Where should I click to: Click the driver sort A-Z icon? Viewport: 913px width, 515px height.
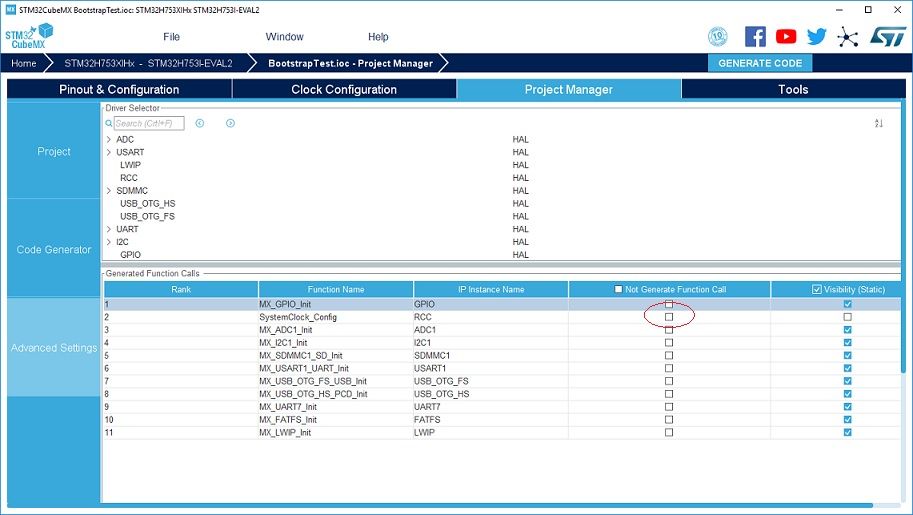pyautogui.click(x=879, y=123)
